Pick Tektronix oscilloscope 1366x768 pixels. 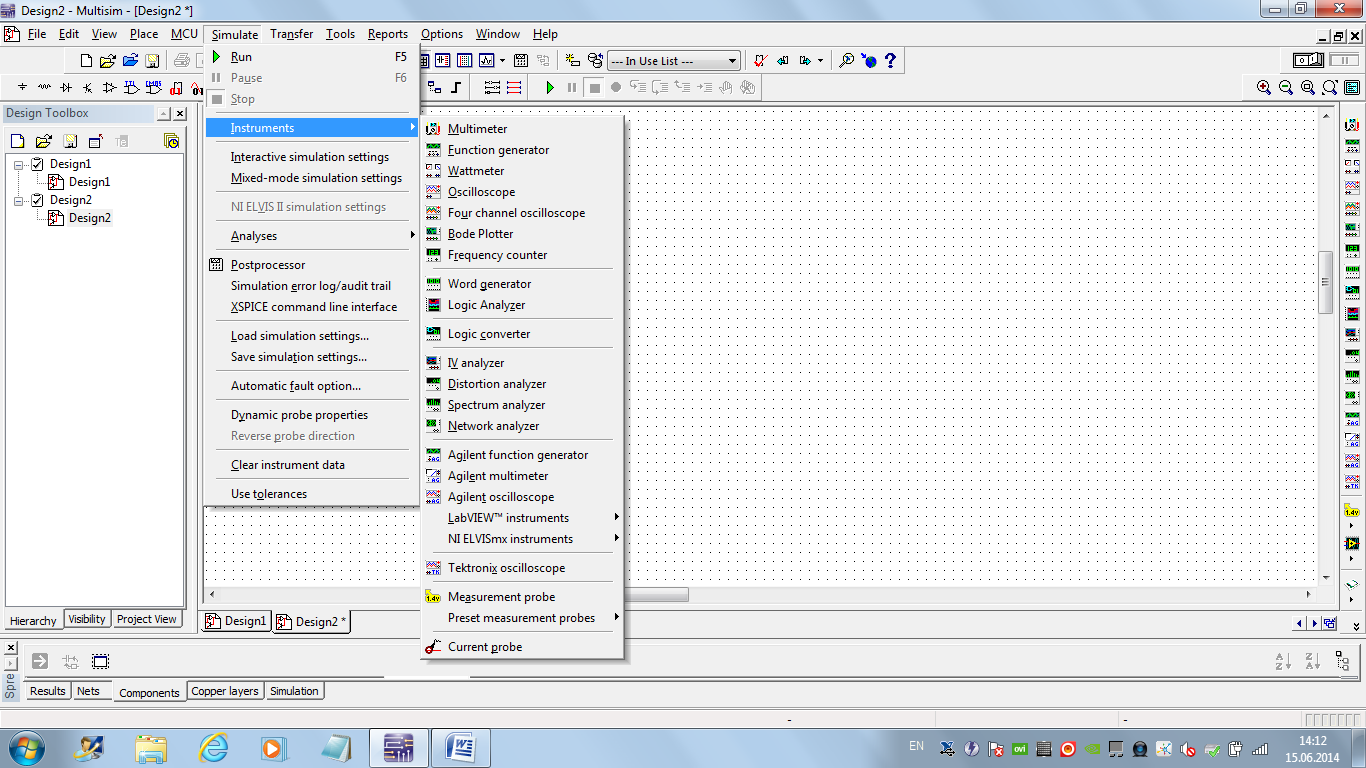click(522, 568)
